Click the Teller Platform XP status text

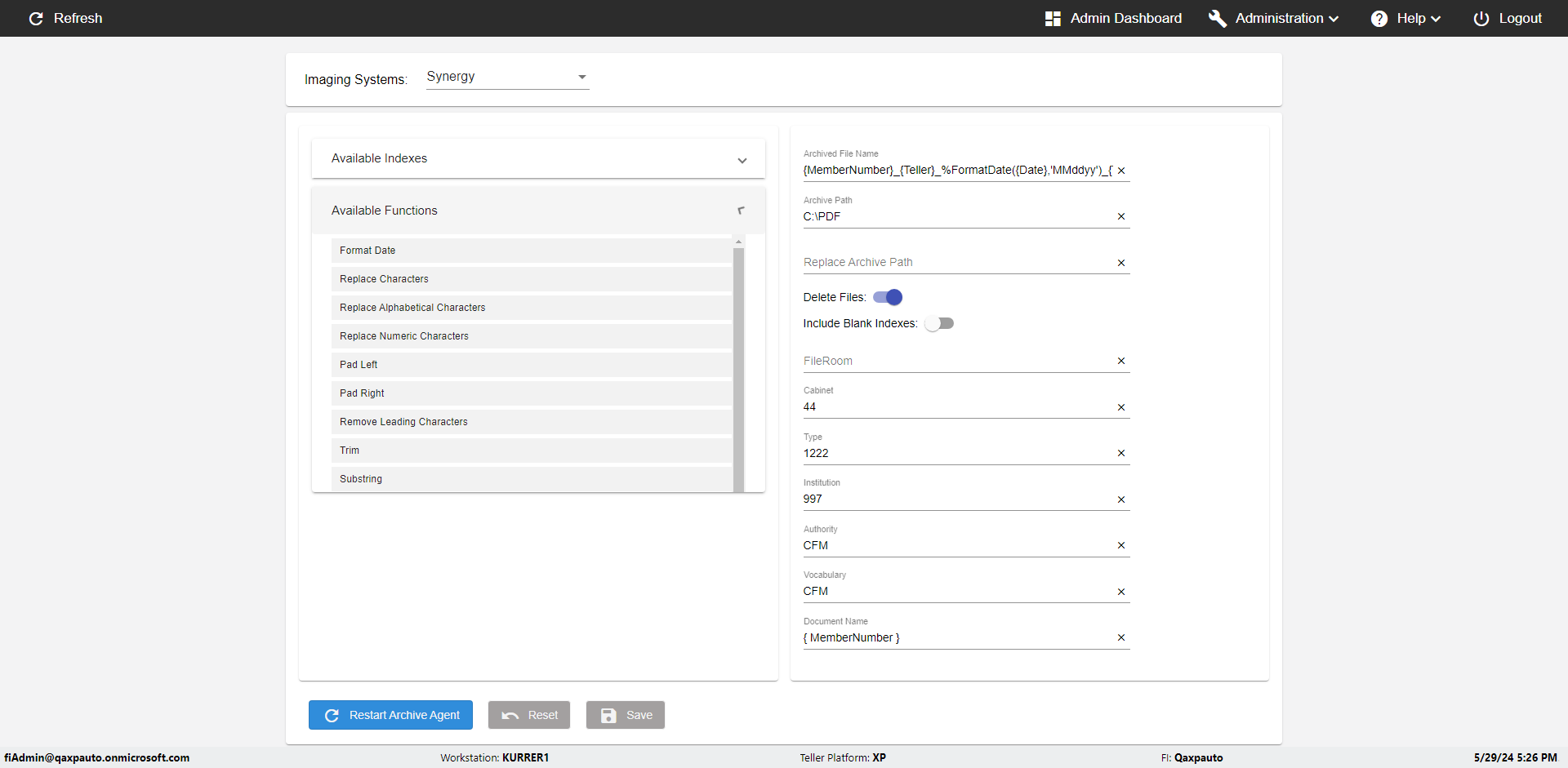(843, 757)
